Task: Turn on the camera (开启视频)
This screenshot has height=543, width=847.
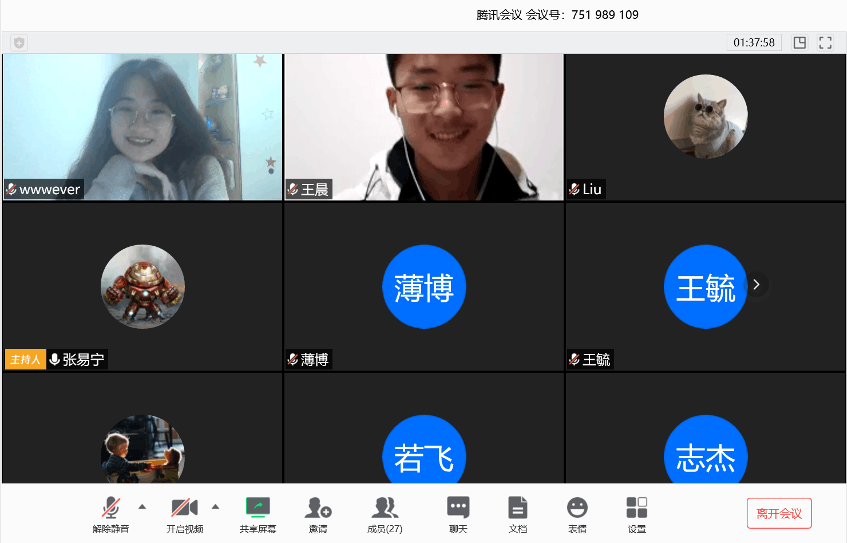Action: [x=184, y=513]
